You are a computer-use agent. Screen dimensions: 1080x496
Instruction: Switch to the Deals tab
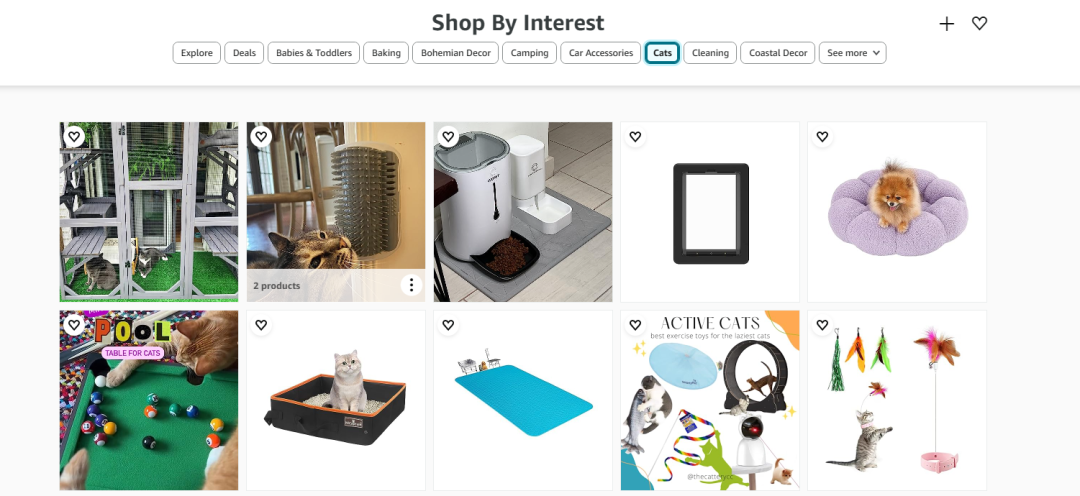pyautogui.click(x=244, y=53)
